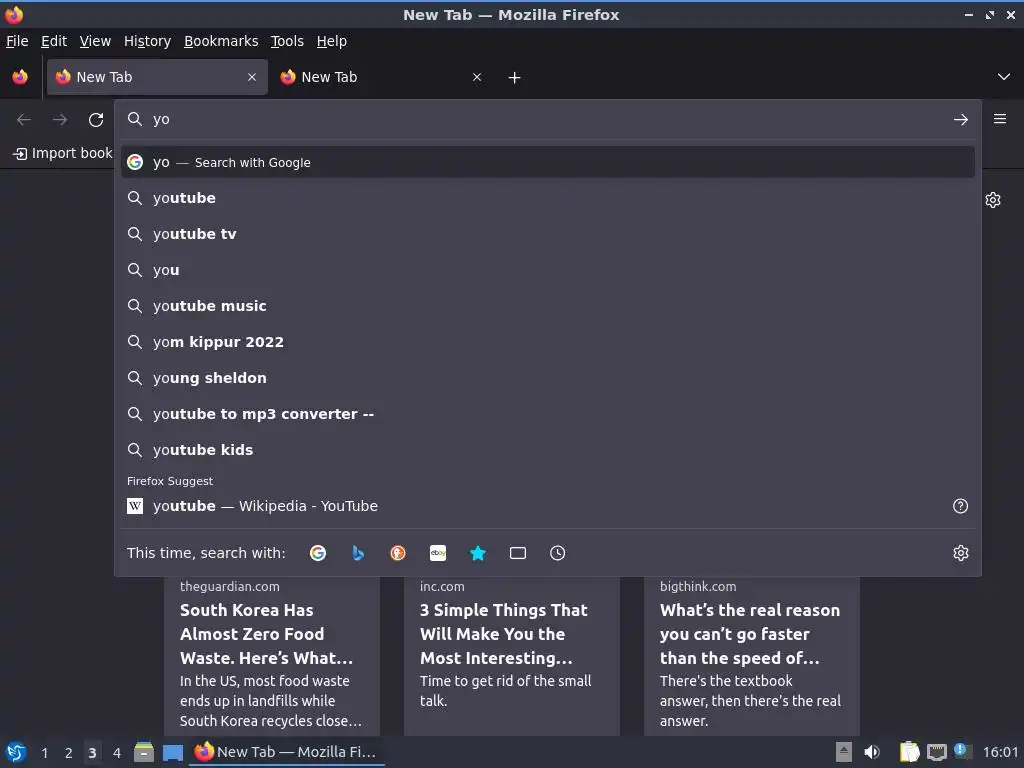Screen dimensions: 1024x768
Task: Select 'yo — Search with Google' result
Action: pyautogui.click(x=547, y=163)
